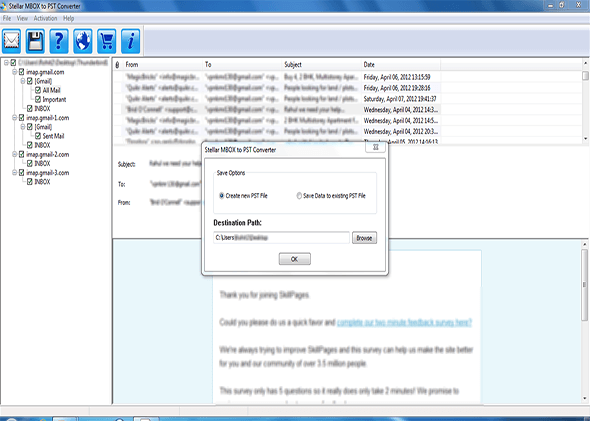Confirm the save dialog with OK button
Viewport: 590px width, 421px height.
click(x=295, y=259)
